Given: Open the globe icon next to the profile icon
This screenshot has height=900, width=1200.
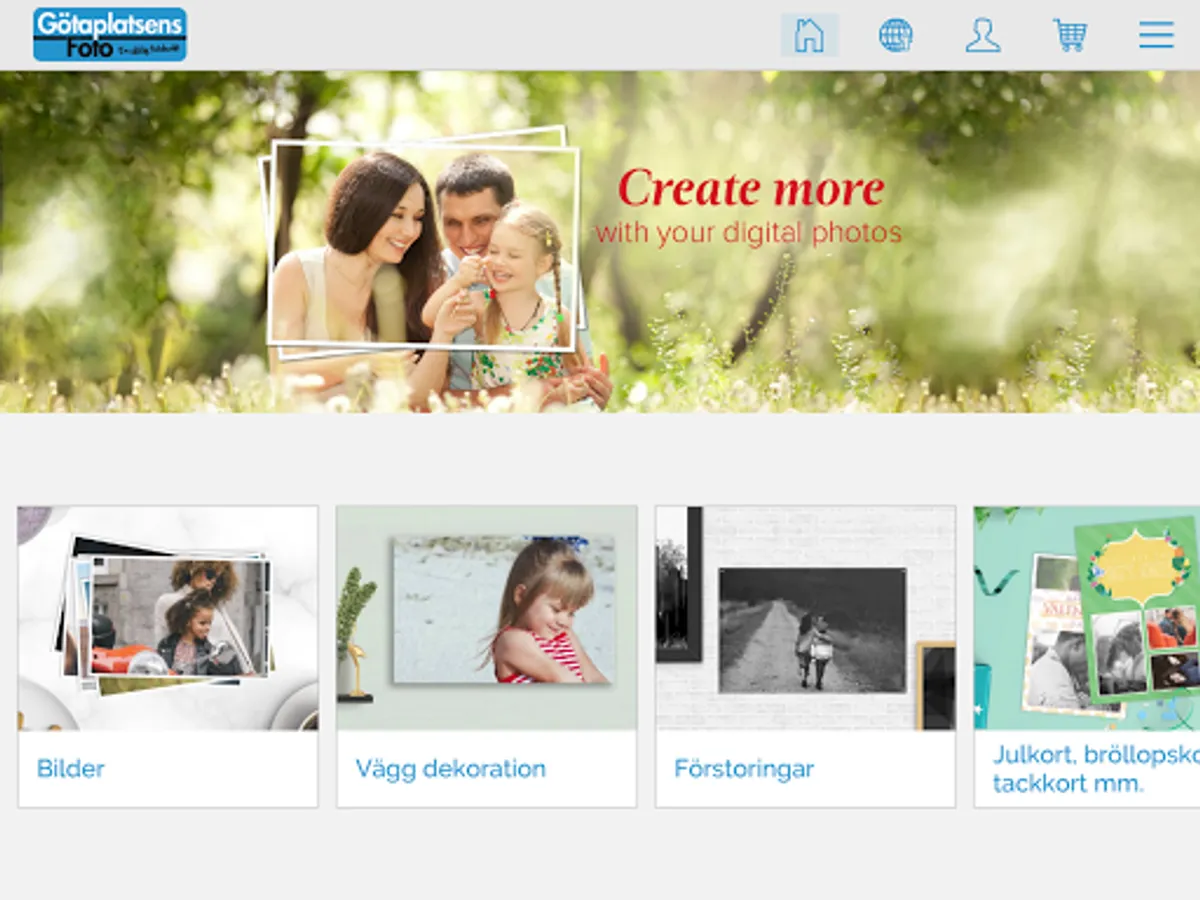Looking at the screenshot, I should coord(896,35).
